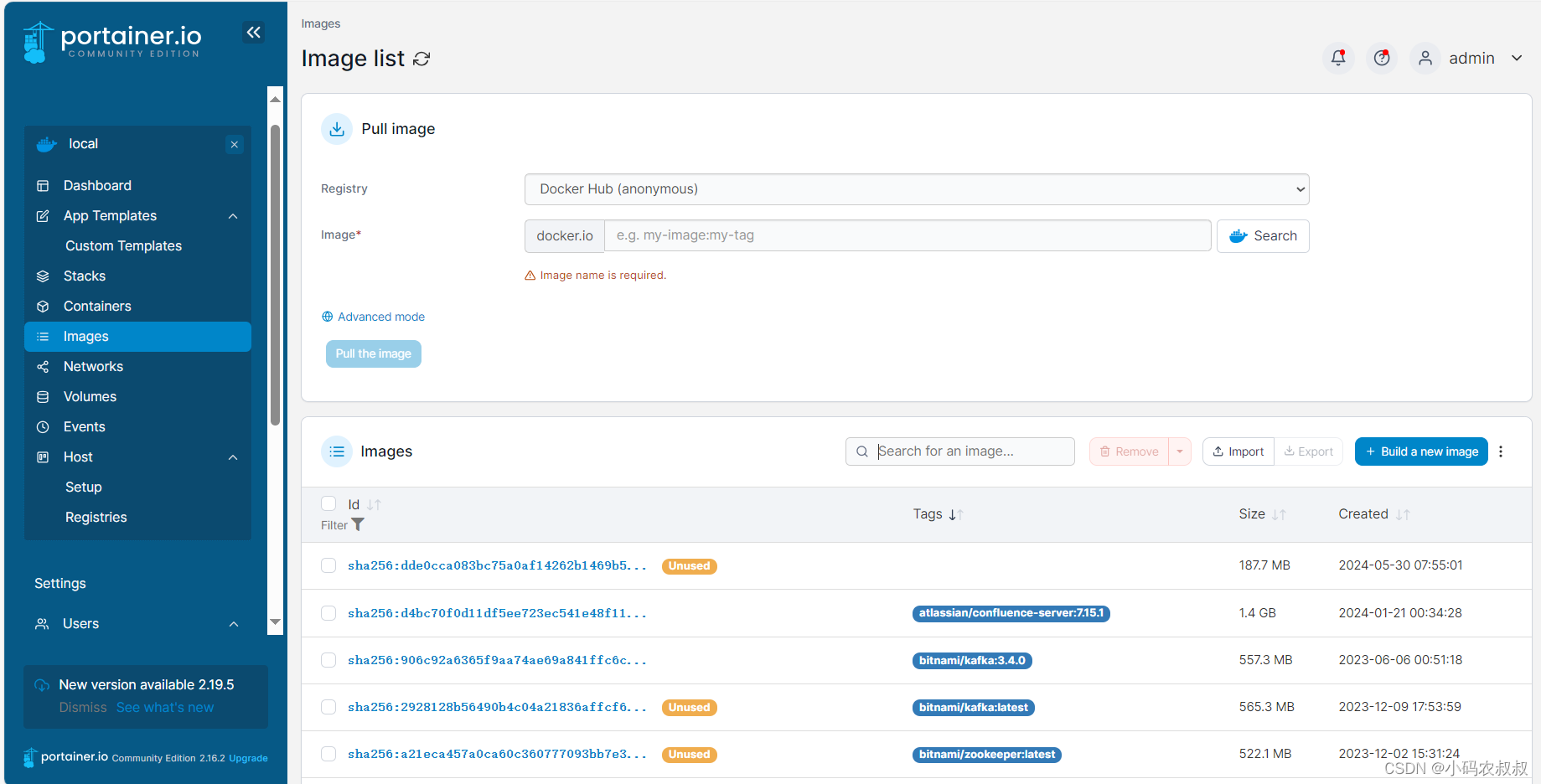
Task: Click the admin user avatar icon
Action: pos(1425,58)
